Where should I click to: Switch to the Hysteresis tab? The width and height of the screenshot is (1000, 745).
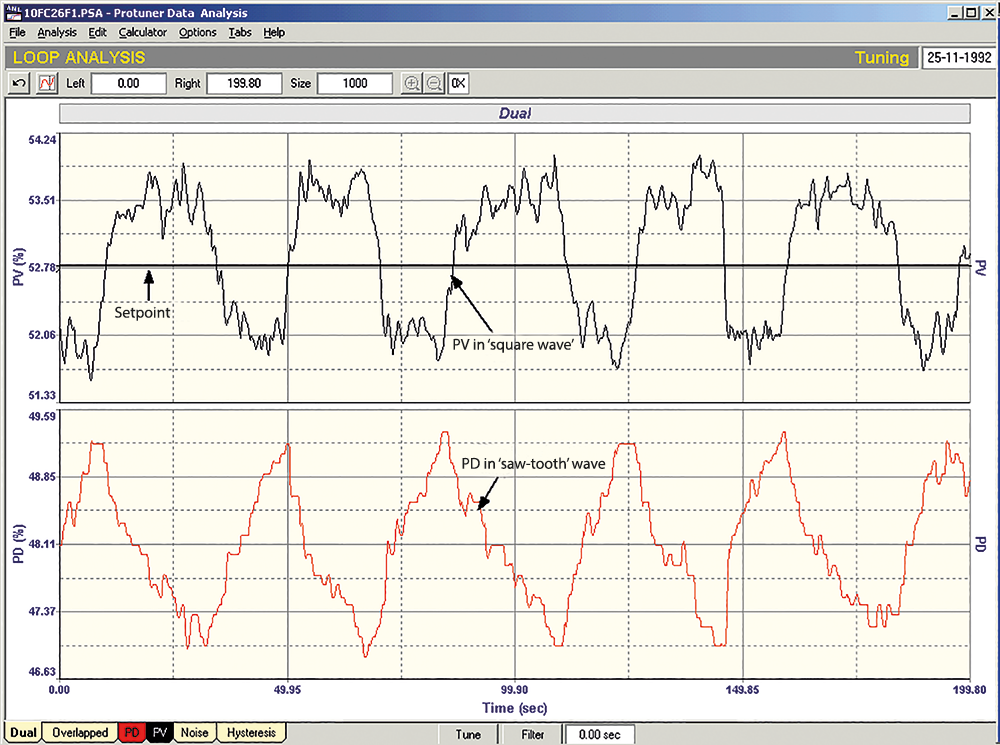tap(251, 732)
